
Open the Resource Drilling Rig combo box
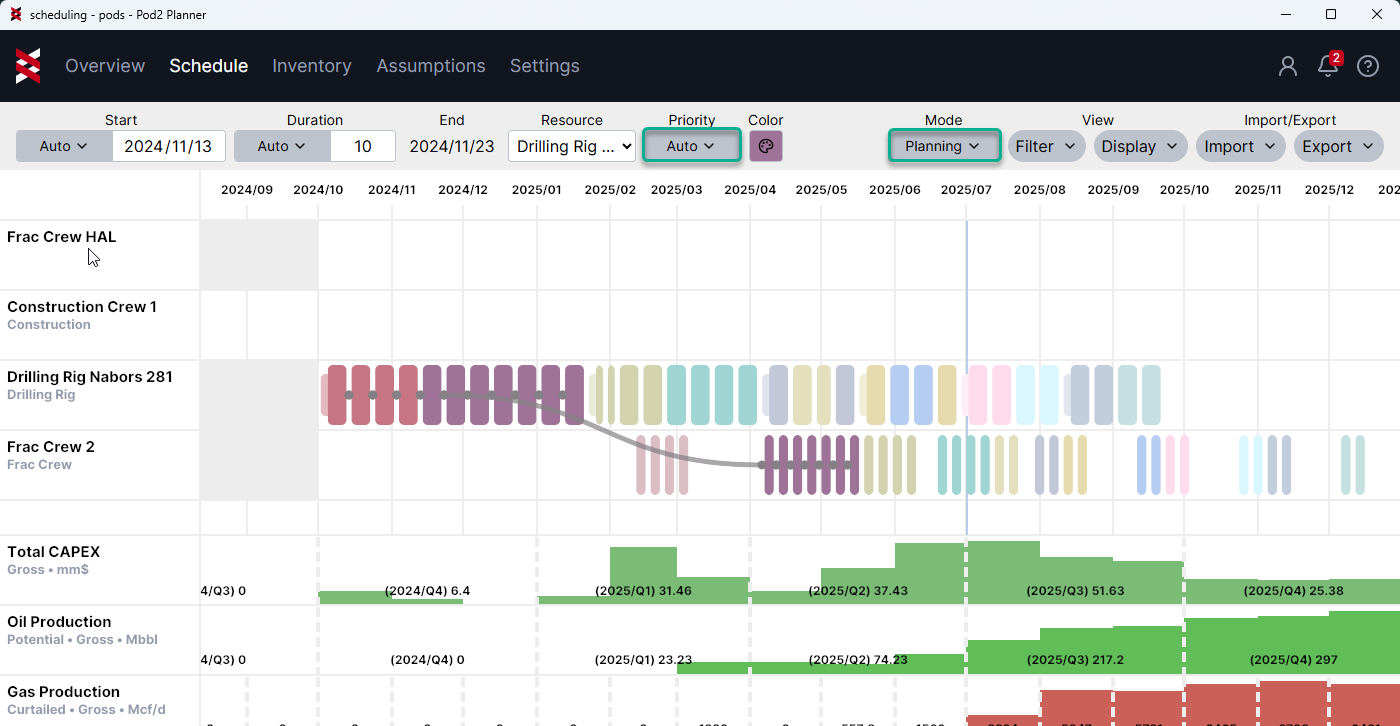coord(572,146)
